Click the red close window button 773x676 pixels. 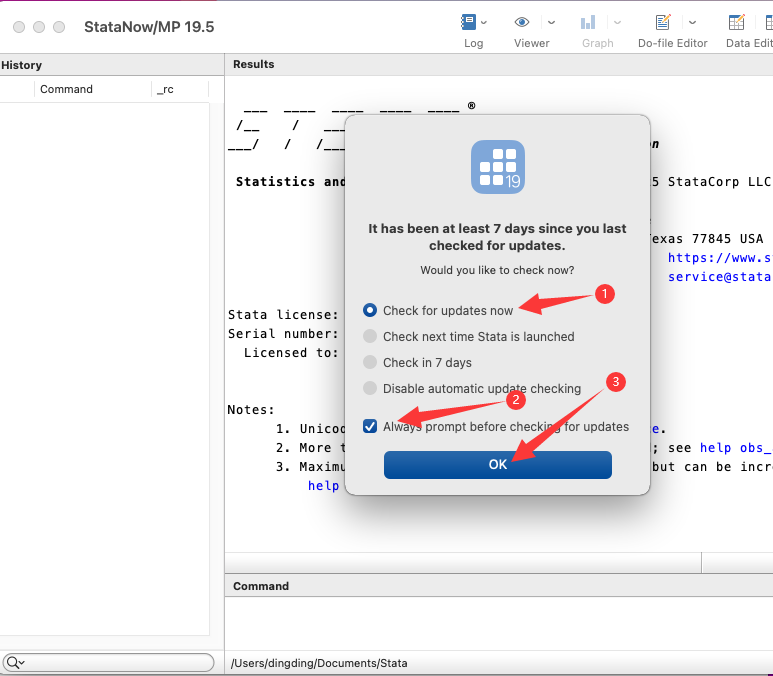pos(19,27)
